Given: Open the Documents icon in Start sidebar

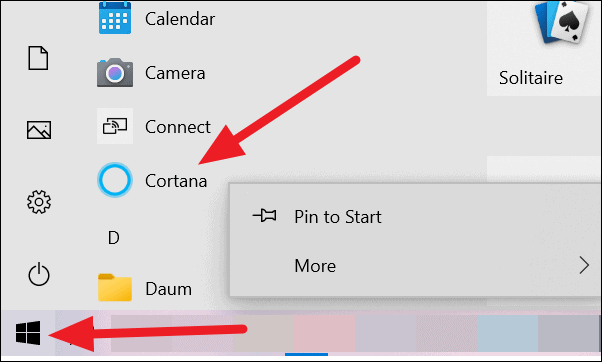Looking at the screenshot, I should click(x=38, y=58).
